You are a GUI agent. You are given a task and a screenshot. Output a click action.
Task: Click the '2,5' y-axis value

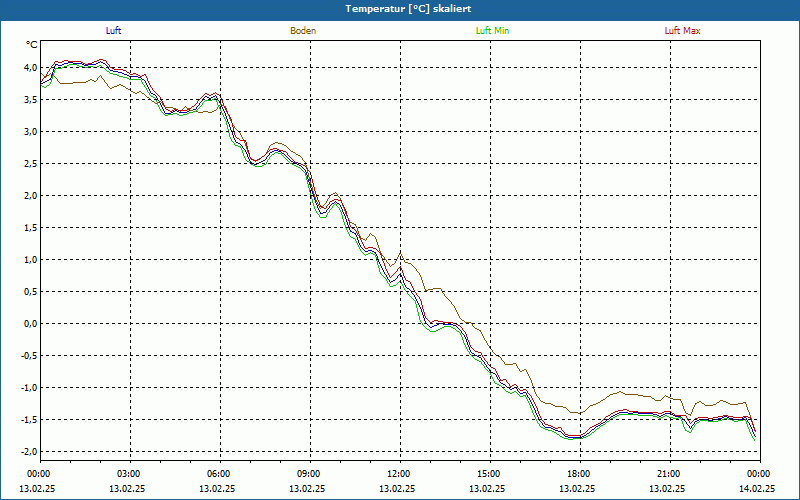pyautogui.click(x=30, y=164)
